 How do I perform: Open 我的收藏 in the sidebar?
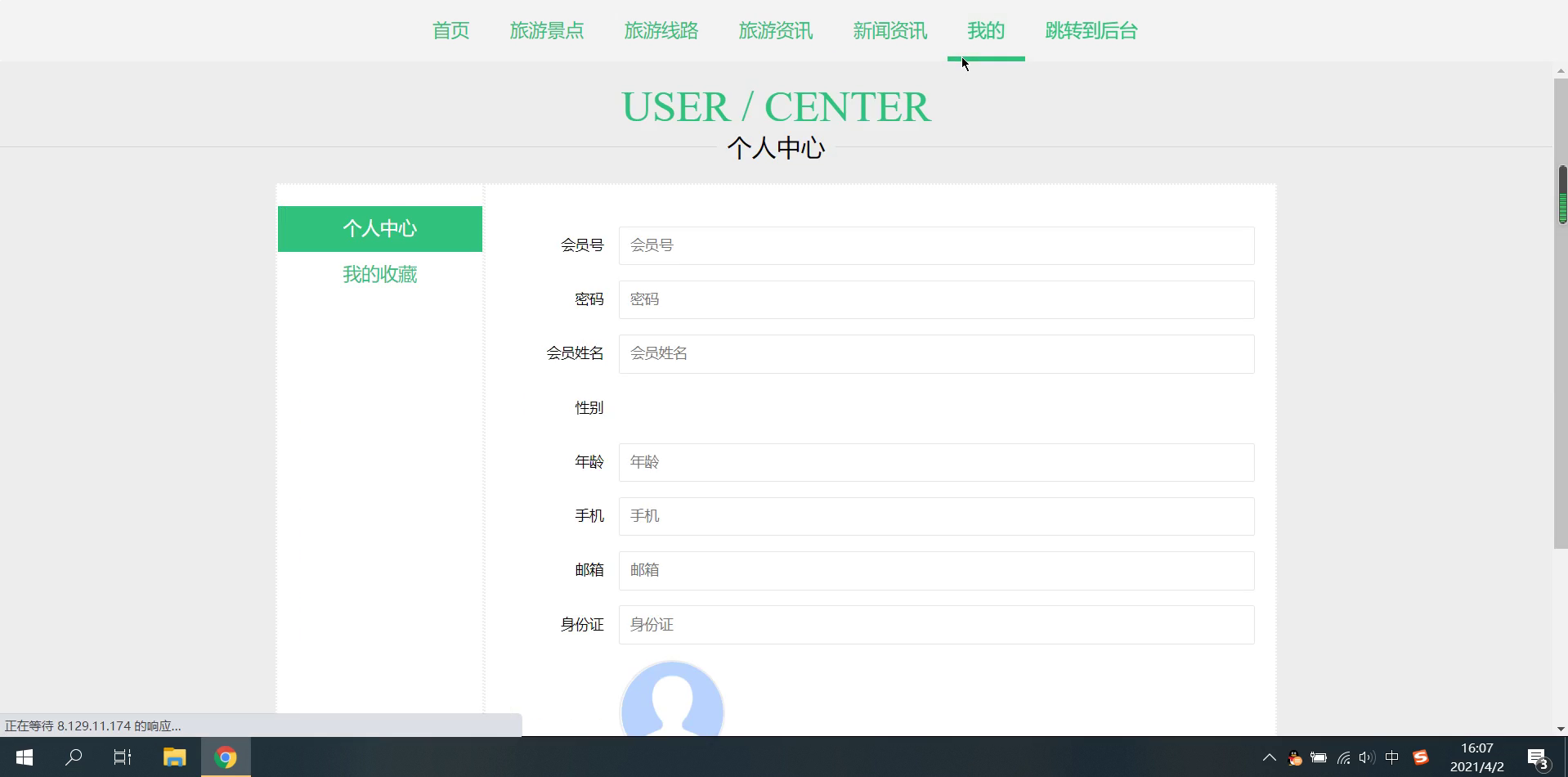point(380,275)
